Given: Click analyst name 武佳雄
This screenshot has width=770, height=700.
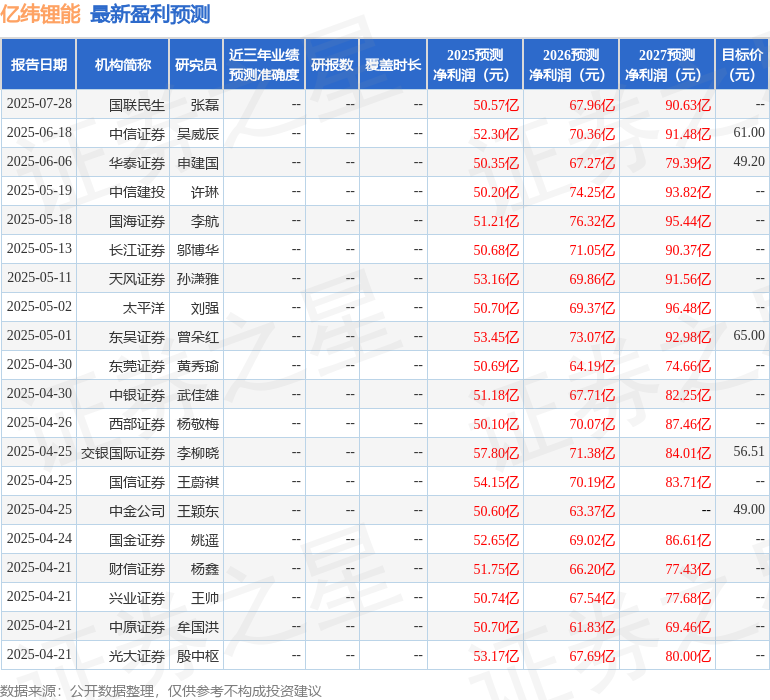Looking at the screenshot, I should 198,394.
